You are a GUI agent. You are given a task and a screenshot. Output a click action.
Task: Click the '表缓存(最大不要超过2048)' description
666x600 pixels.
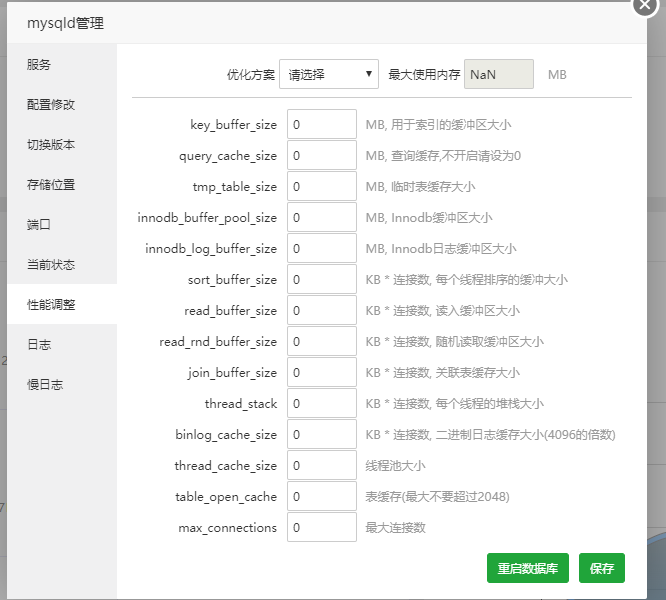437,496
